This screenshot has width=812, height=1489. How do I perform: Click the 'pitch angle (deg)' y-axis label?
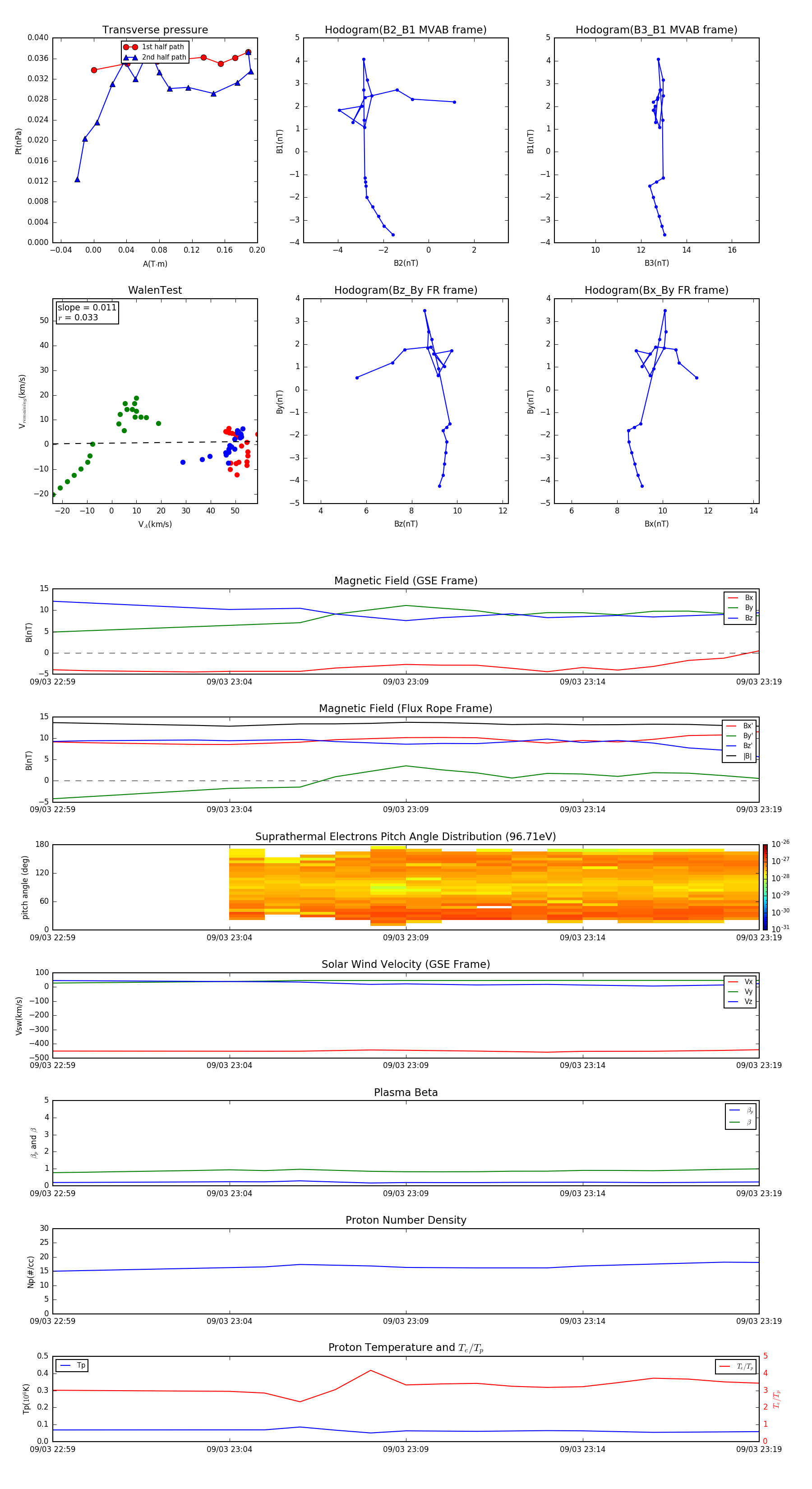25,887
